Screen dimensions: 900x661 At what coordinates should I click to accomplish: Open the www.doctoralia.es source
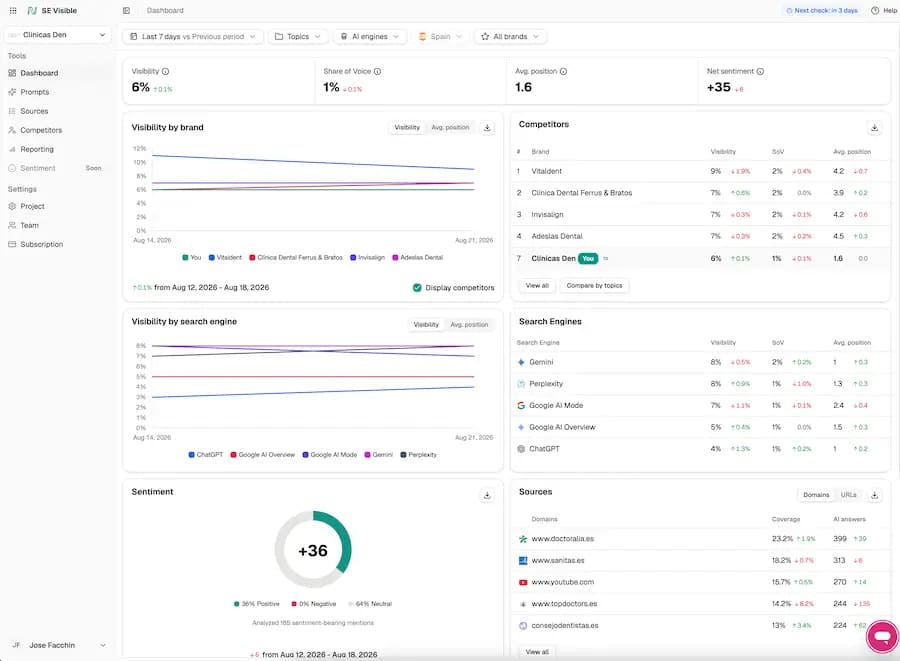562,539
